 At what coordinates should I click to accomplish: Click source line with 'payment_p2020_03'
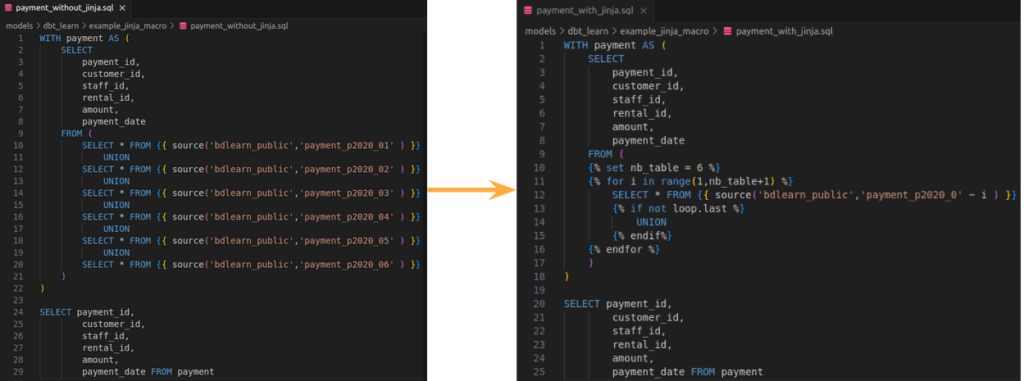(x=251, y=193)
